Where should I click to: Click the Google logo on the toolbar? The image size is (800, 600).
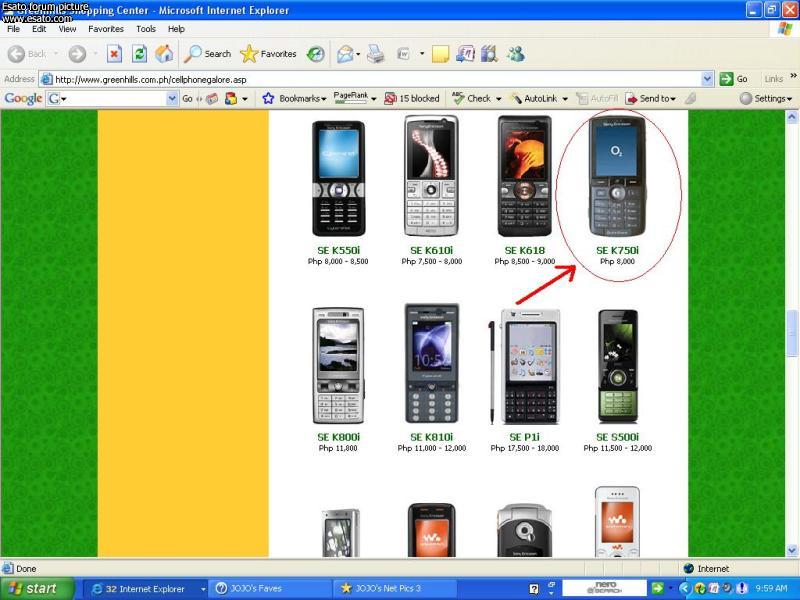(23, 98)
